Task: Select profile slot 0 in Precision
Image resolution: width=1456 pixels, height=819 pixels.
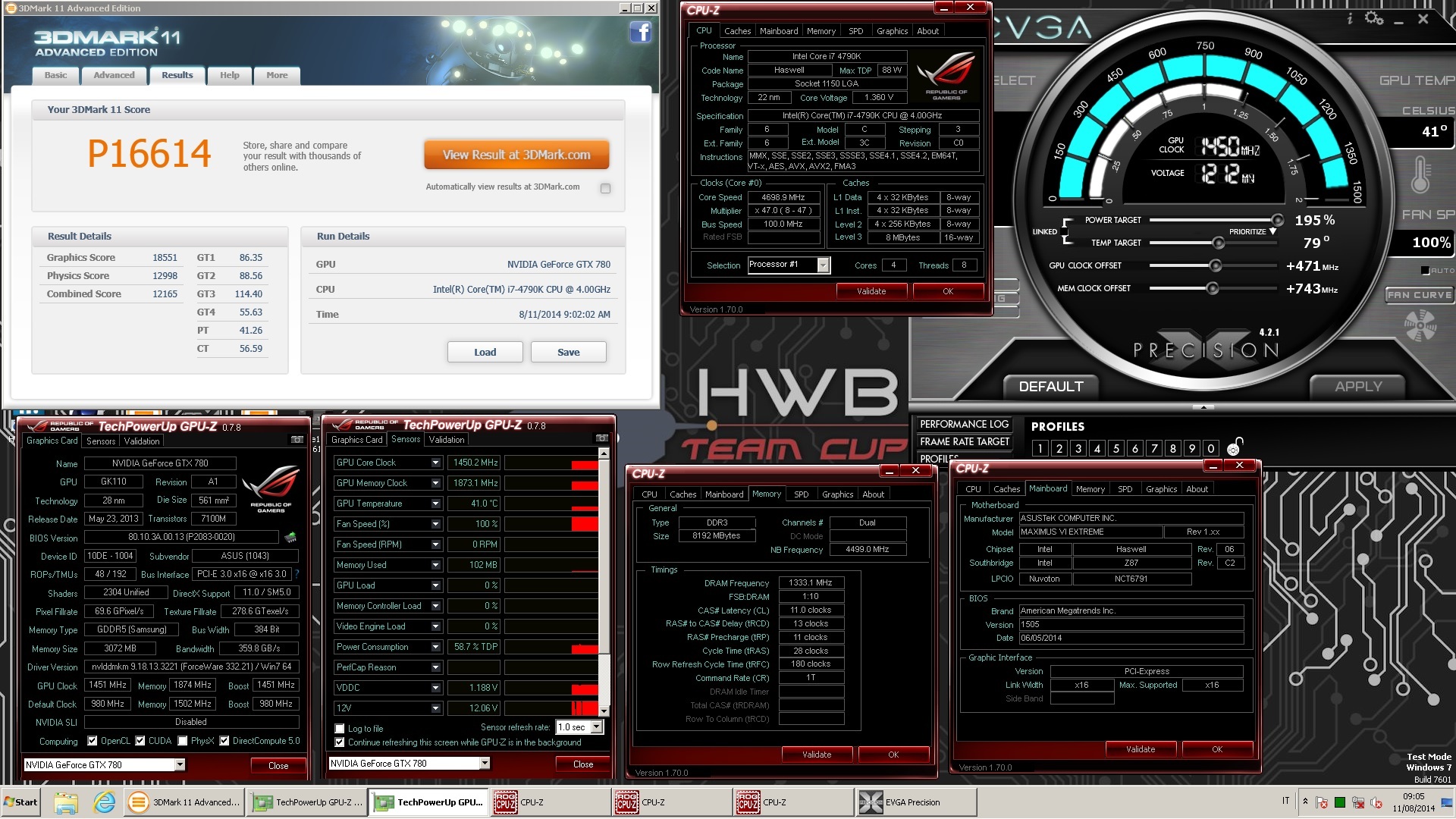Action: [x=1211, y=448]
